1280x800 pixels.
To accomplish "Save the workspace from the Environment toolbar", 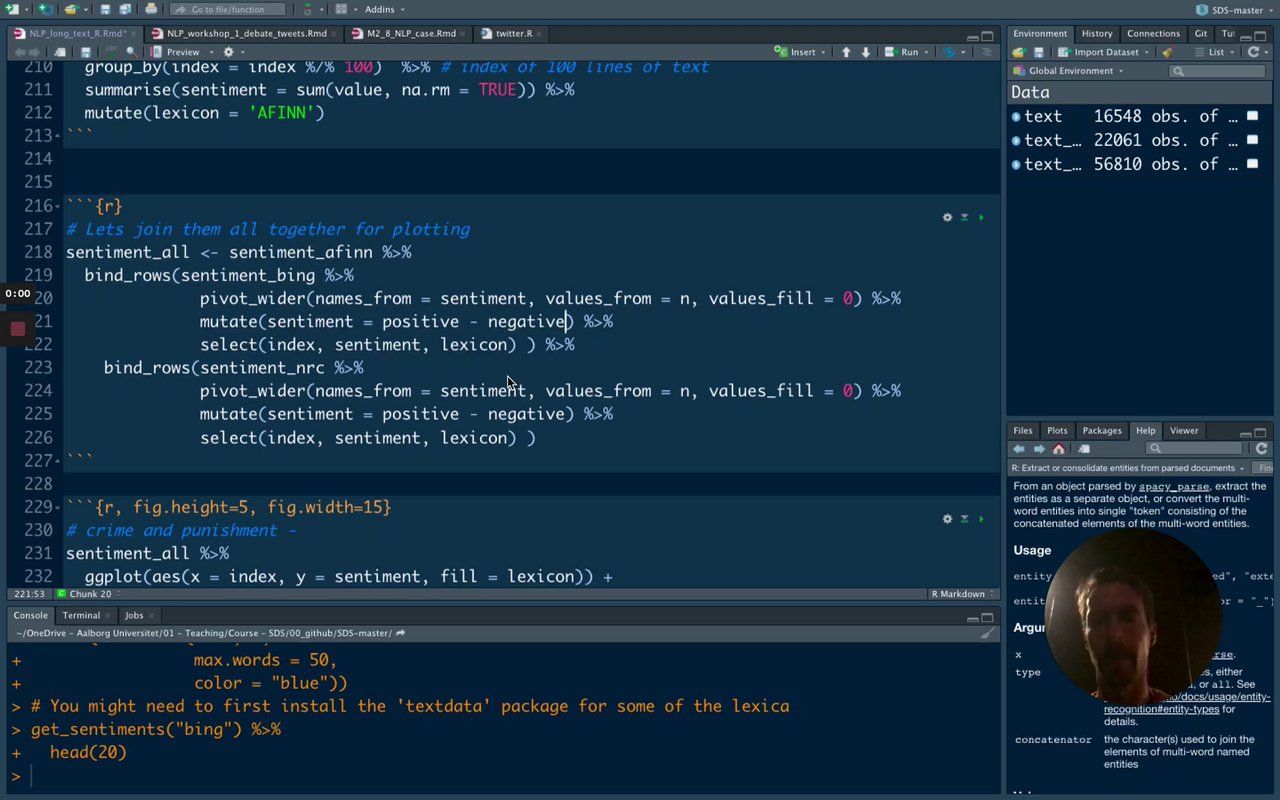I will click(1039, 52).
